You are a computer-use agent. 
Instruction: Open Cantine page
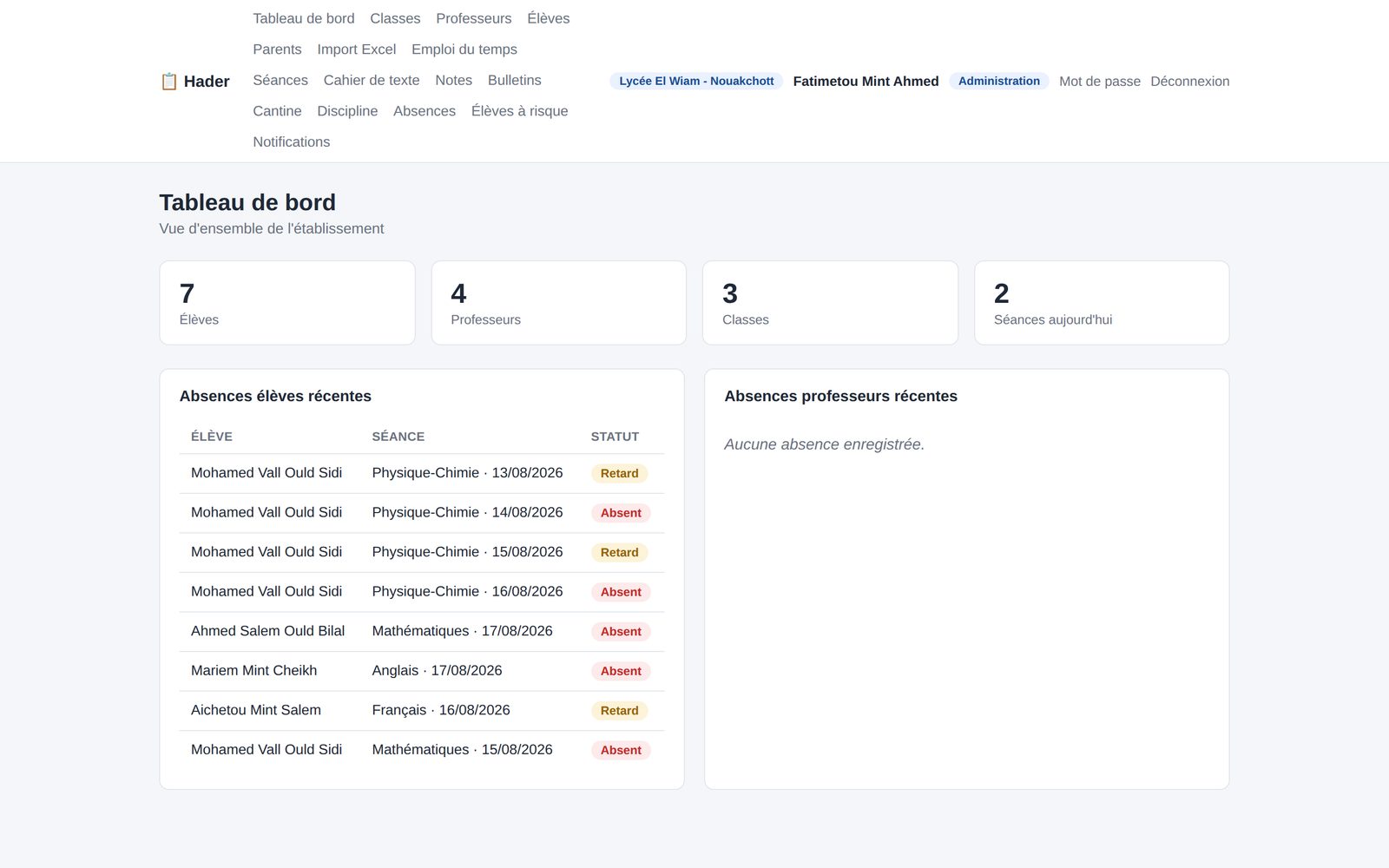pyautogui.click(x=277, y=111)
